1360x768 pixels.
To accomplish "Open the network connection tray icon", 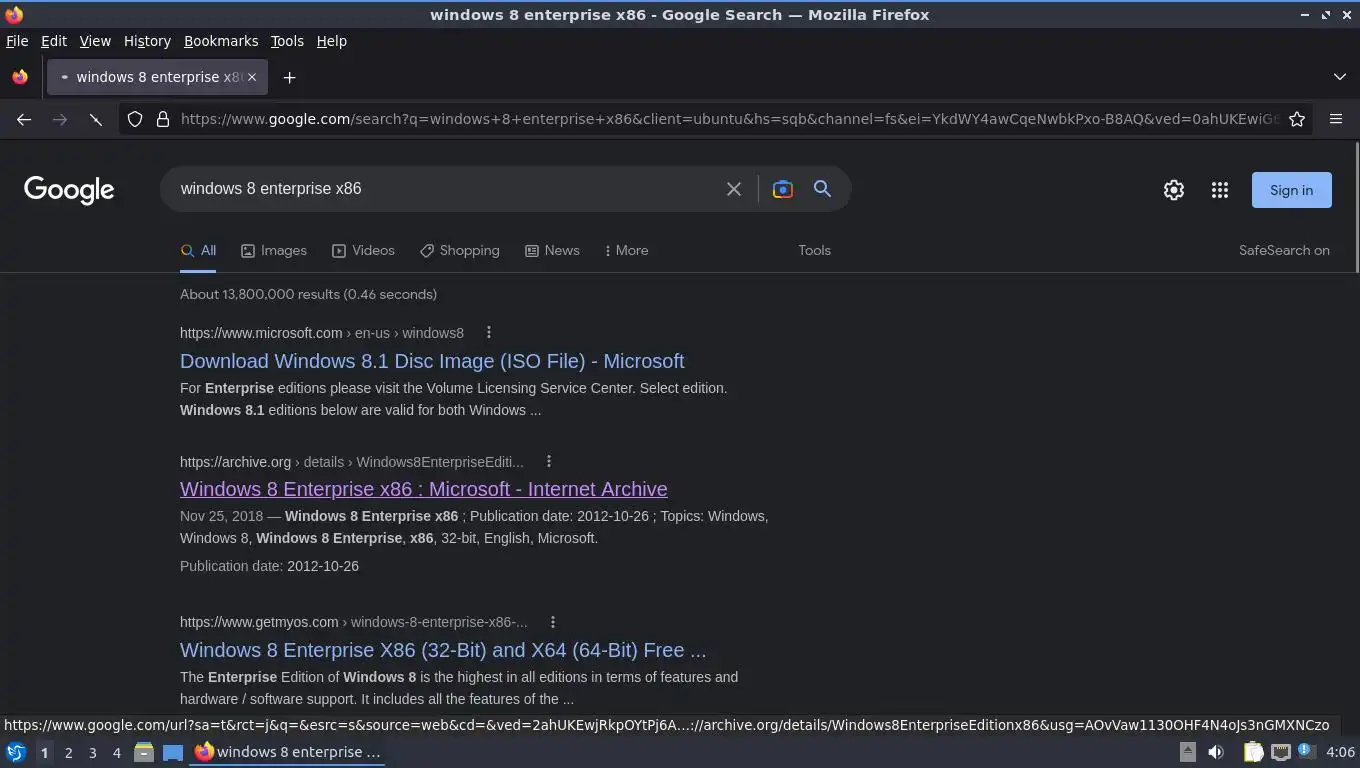I will pyautogui.click(x=1280, y=752).
